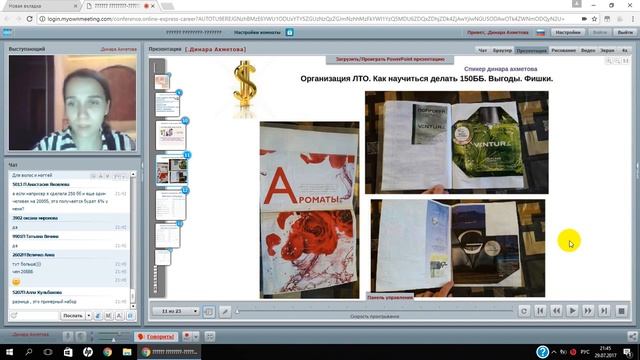640x360 pixels.
Task: Open Microsoft Store from taskbar
Action: [68, 352]
